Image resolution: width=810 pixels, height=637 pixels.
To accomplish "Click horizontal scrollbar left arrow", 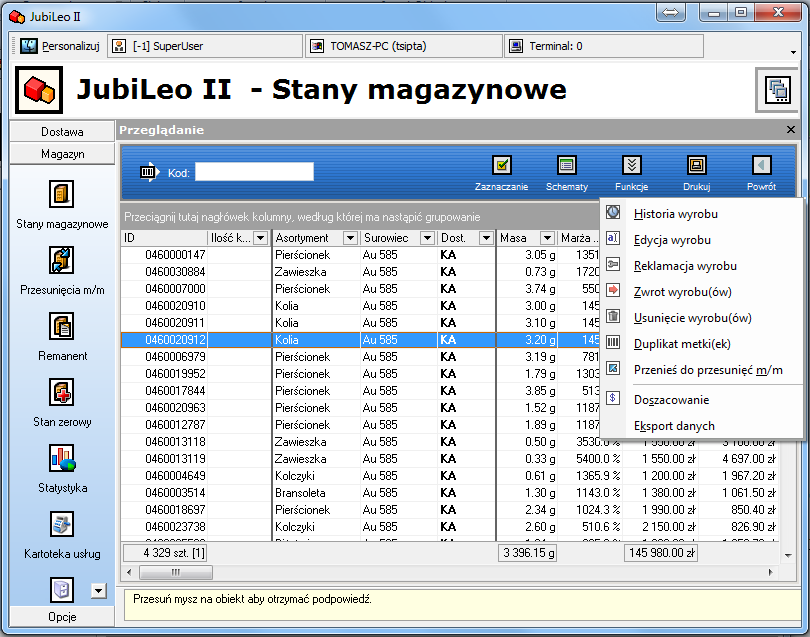I will coord(129,572).
